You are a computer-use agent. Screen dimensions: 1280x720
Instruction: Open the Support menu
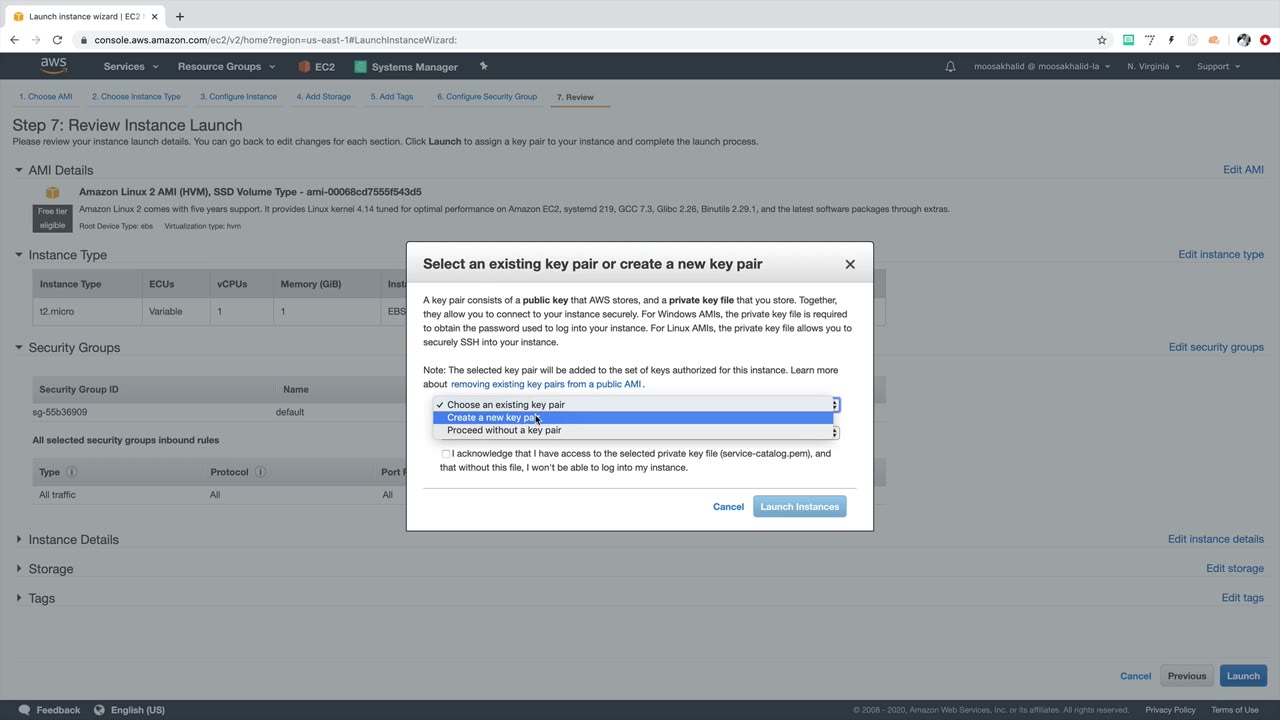click(x=1218, y=67)
